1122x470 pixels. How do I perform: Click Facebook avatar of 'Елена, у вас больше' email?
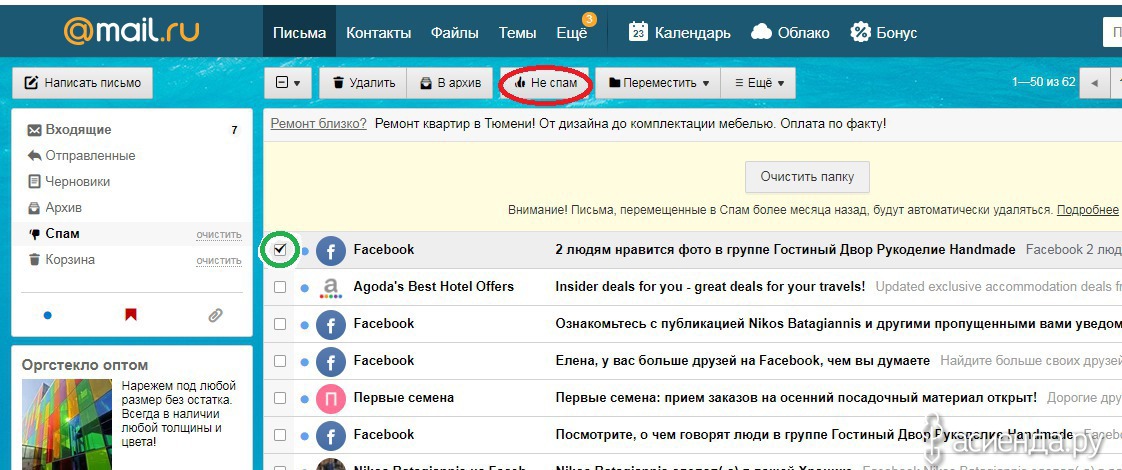coord(331,361)
